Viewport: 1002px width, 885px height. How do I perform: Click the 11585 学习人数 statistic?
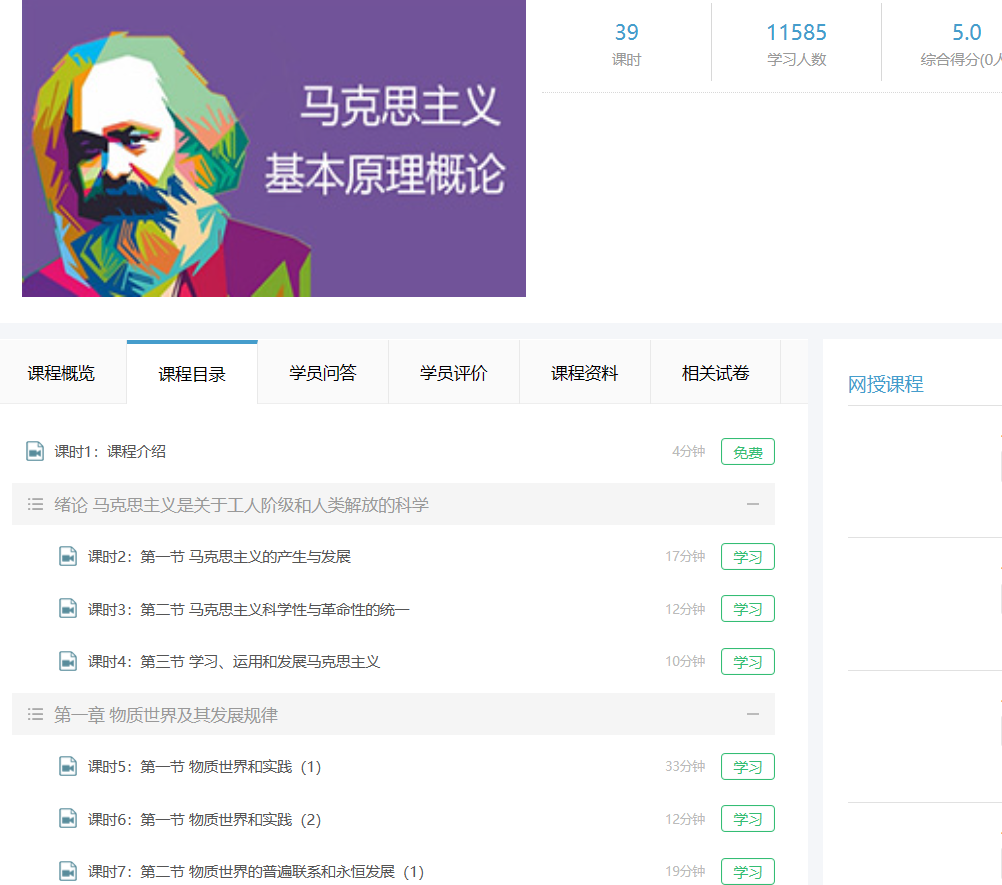pos(796,43)
